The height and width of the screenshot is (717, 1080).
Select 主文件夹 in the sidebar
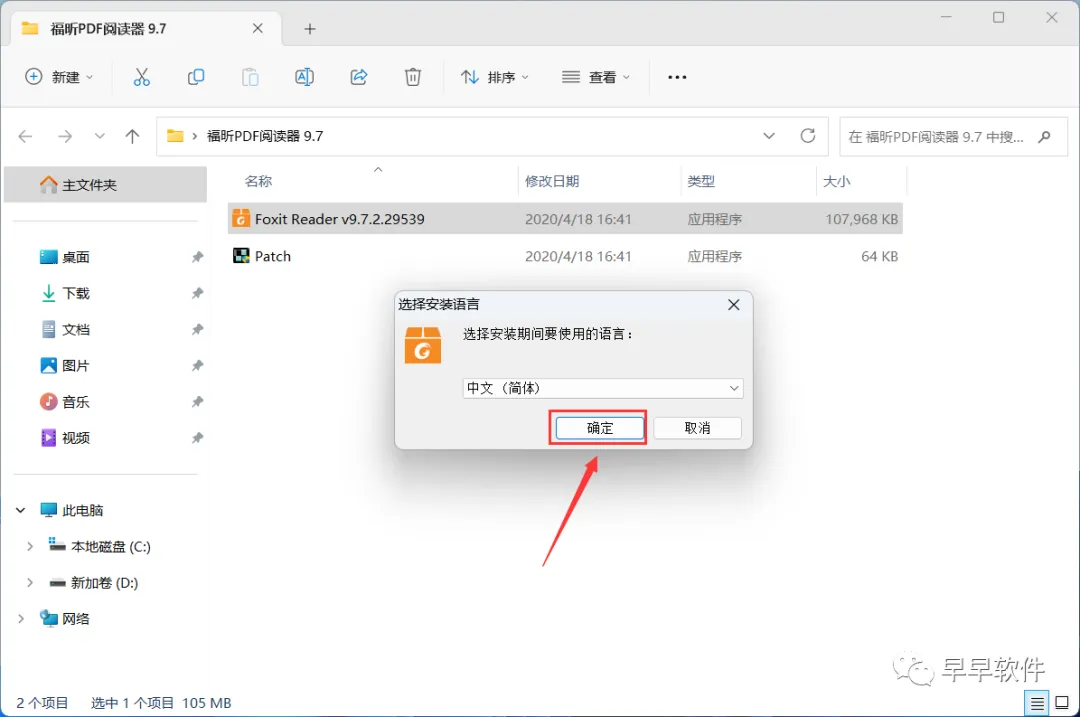[105, 185]
